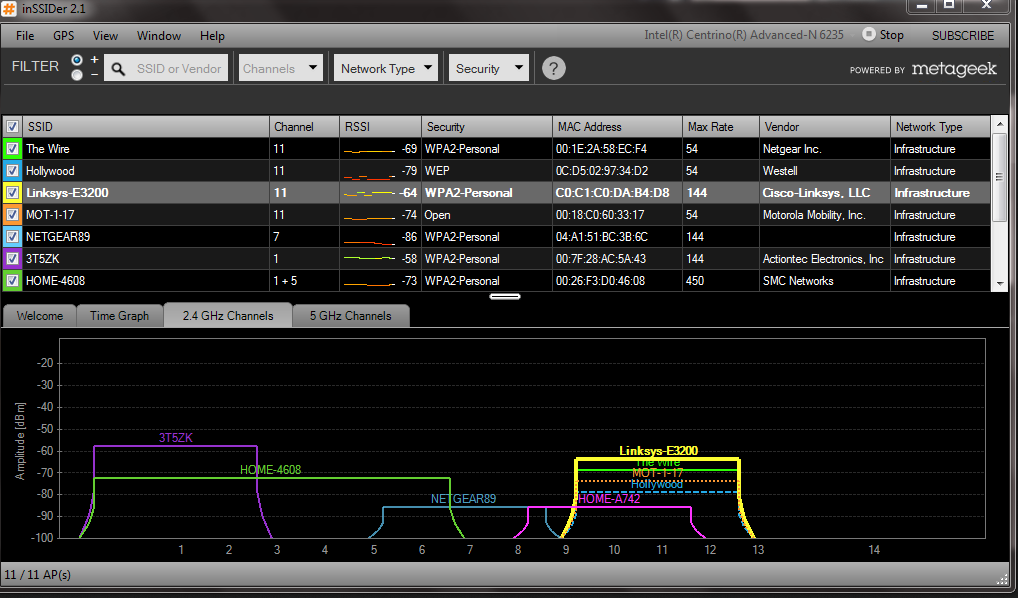Switch to the 2.4 GHz Channels tab
Screen dimensions: 1018x598
tap(228, 316)
